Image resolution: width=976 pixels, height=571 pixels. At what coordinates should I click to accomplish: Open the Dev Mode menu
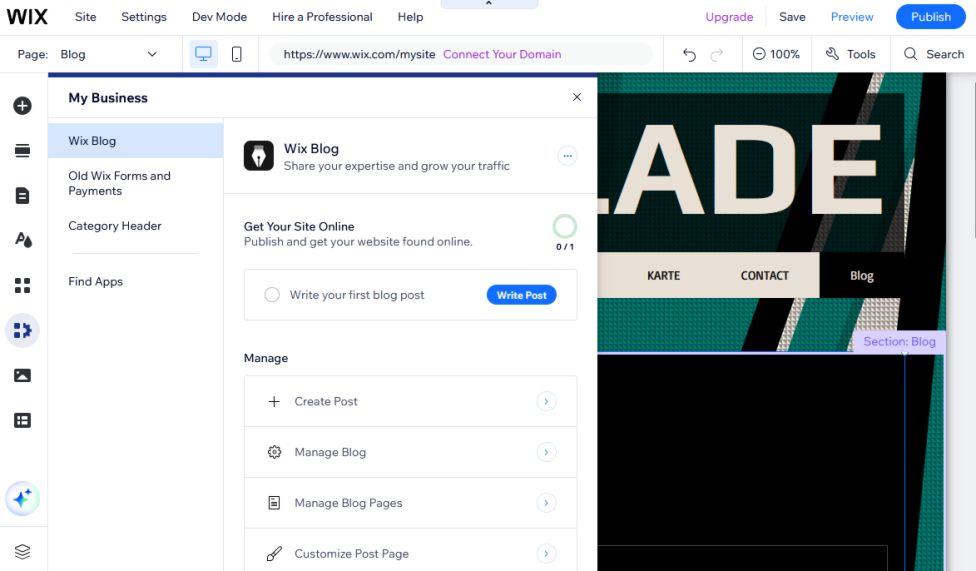coord(219,17)
